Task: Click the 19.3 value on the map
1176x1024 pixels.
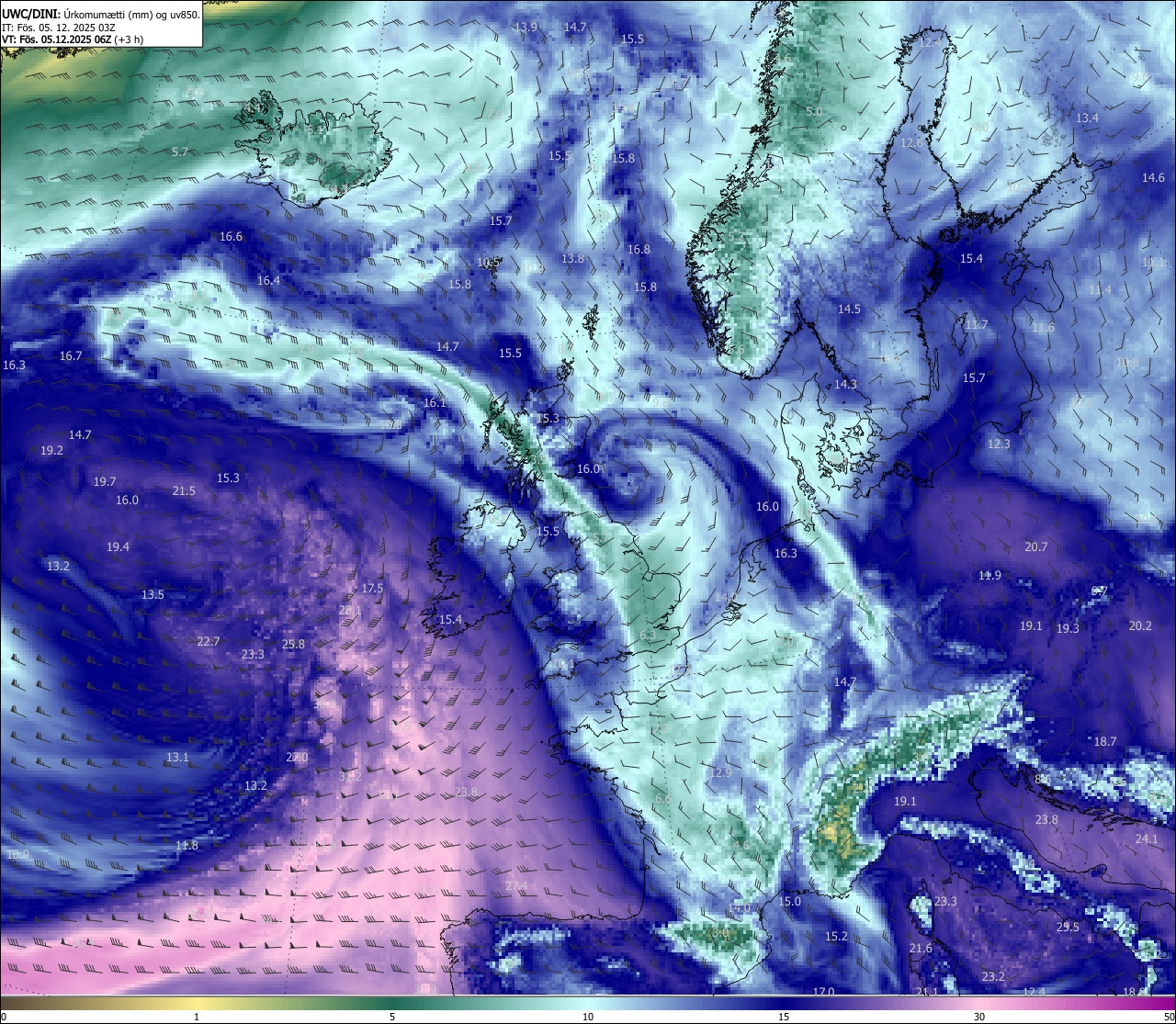Action: pos(1068,629)
